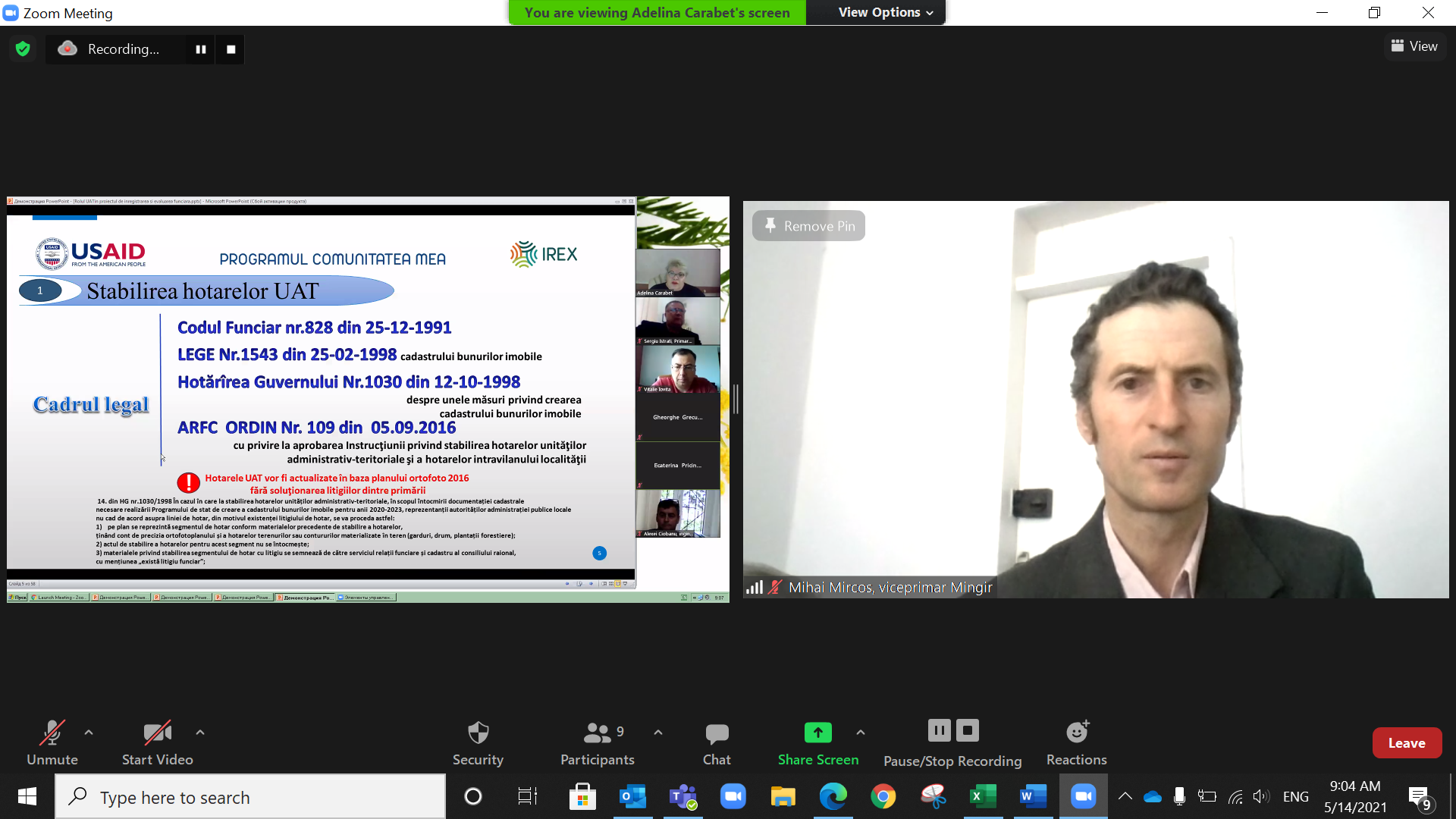Click the green Share Screen icon
Viewport: 1456px width, 819px height.
click(817, 733)
